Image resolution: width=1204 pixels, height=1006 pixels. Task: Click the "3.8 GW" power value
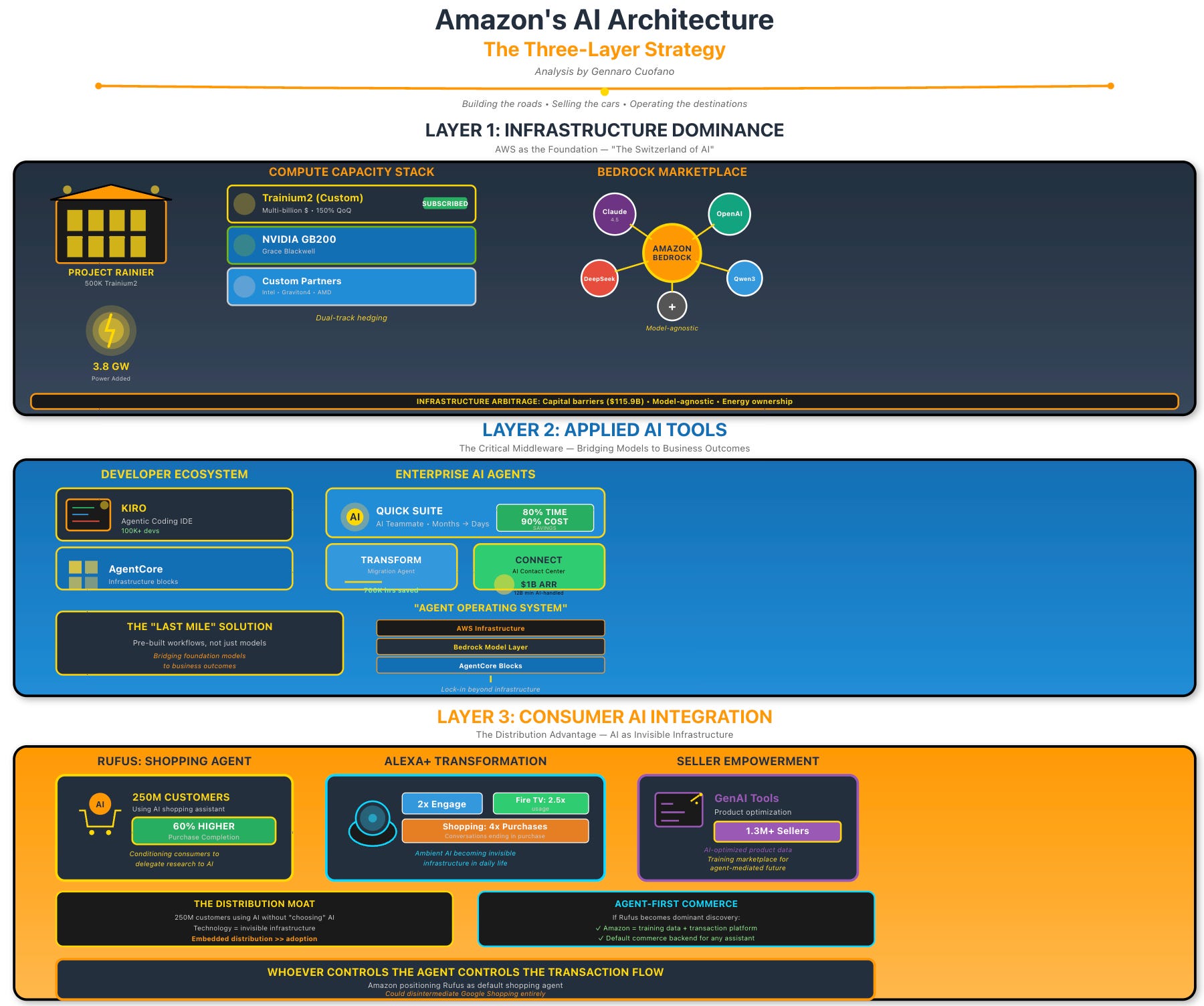[x=111, y=367]
